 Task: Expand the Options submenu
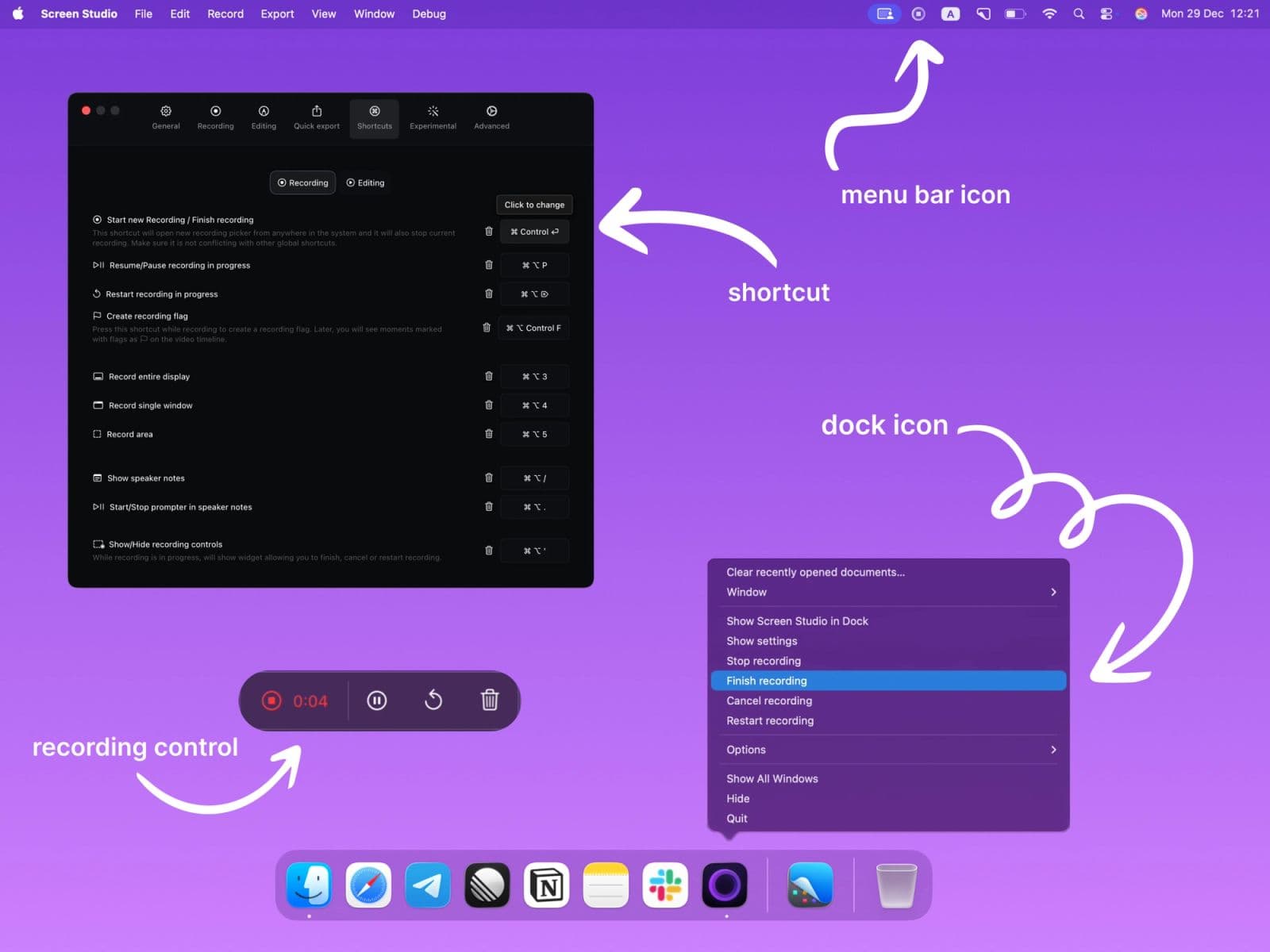click(x=888, y=750)
